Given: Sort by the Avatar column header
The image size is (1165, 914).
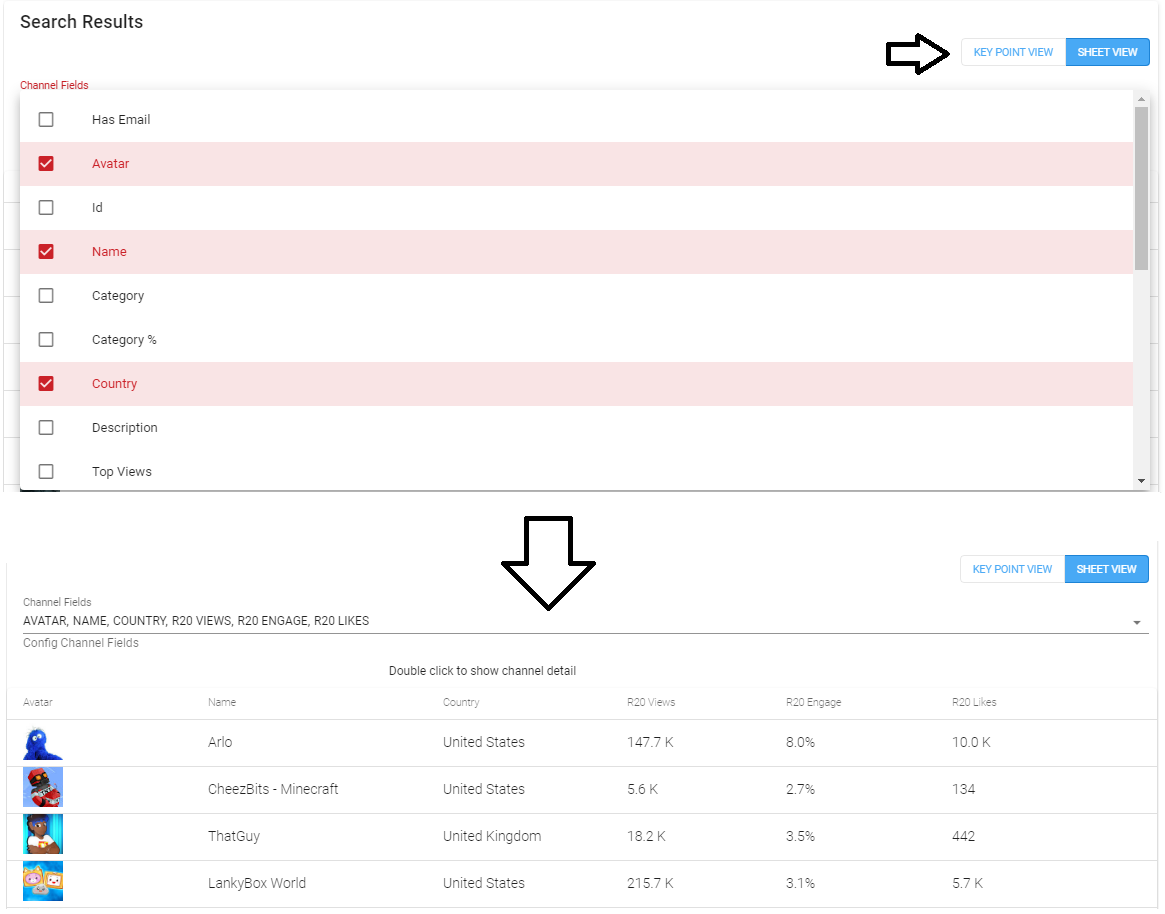Looking at the screenshot, I should [38, 702].
